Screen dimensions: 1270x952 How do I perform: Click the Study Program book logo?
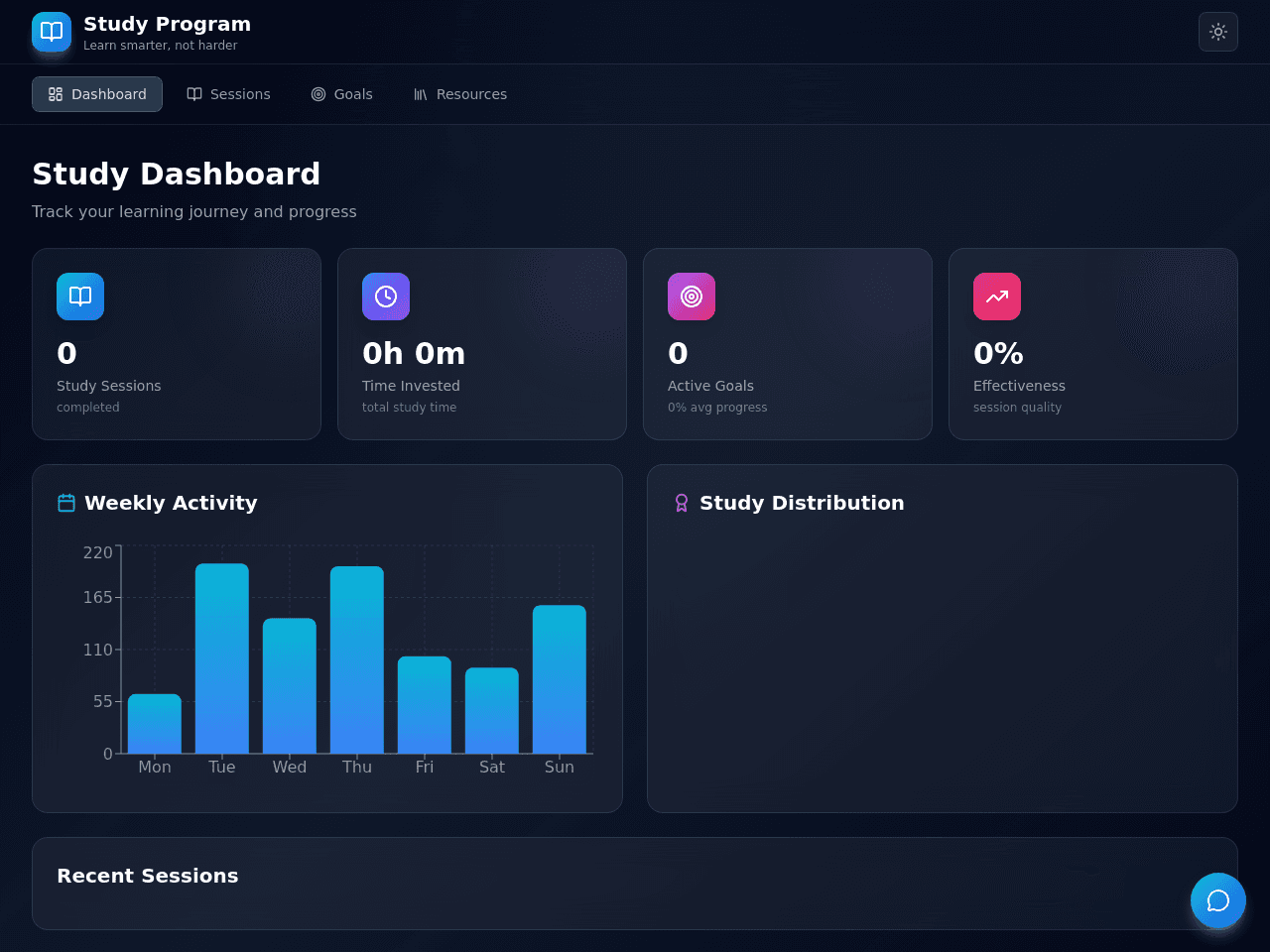coord(52,32)
